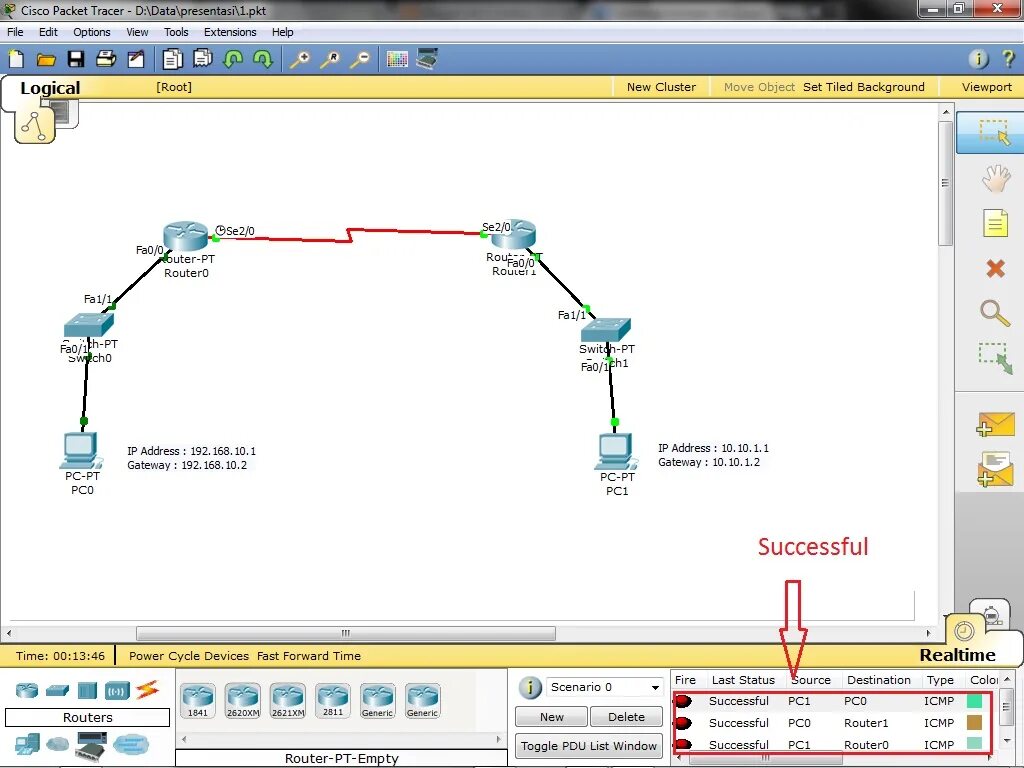Print using the printer icon

click(x=106, y=59)
